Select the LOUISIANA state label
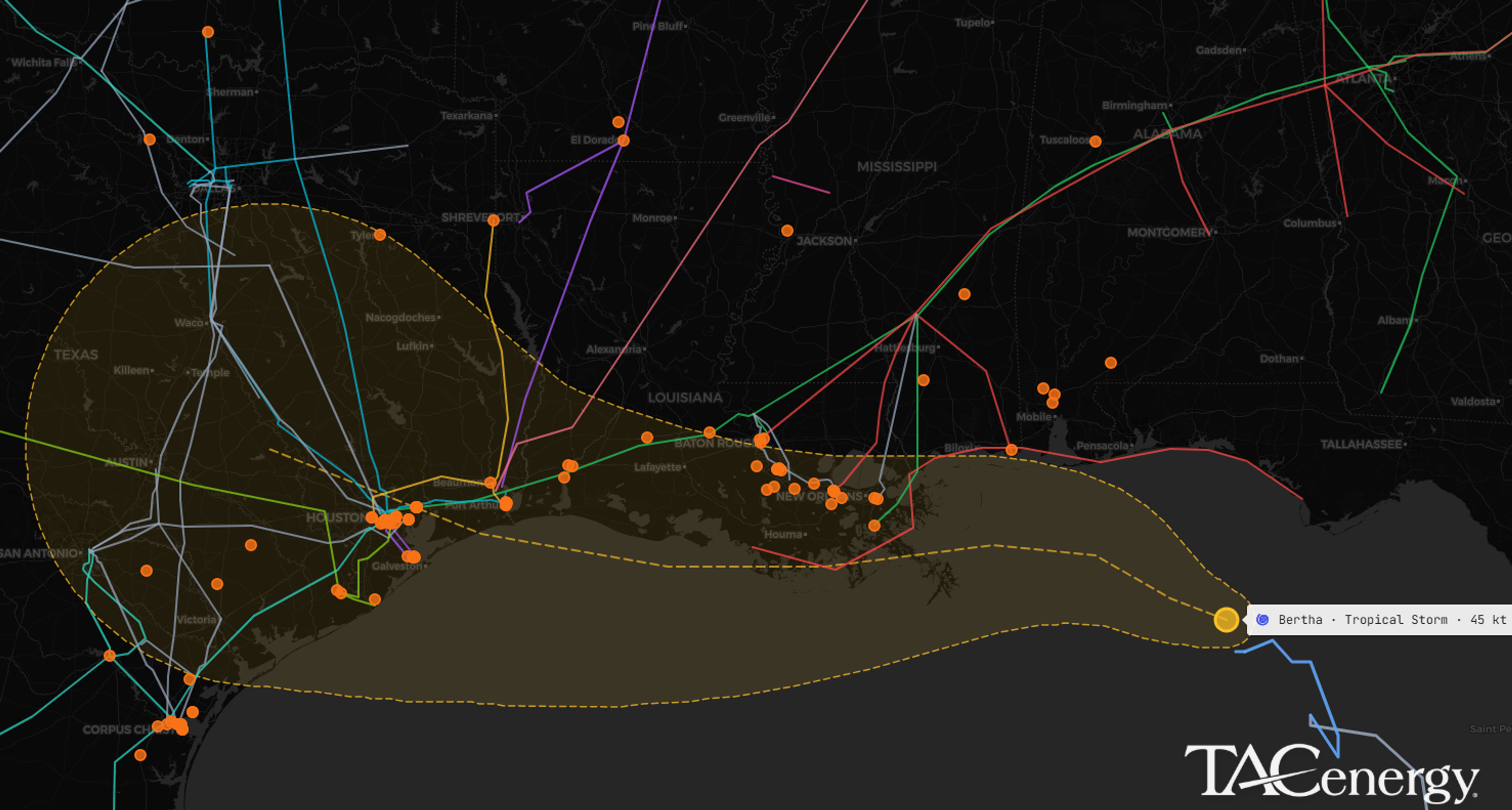This screenshot has width=1512, height=810. [x=685, y=398]
